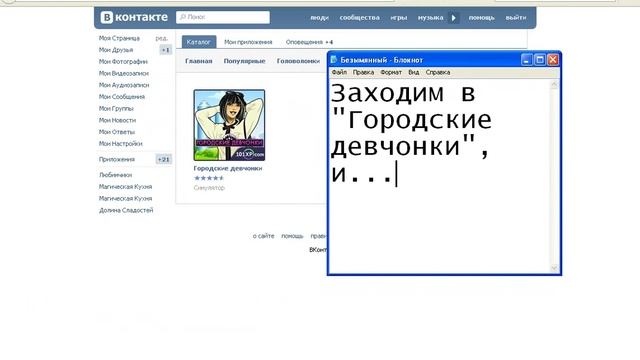Screen dimensions: 640x360
Task: Switch to Оповещения tab
Action: pos(309,42)
